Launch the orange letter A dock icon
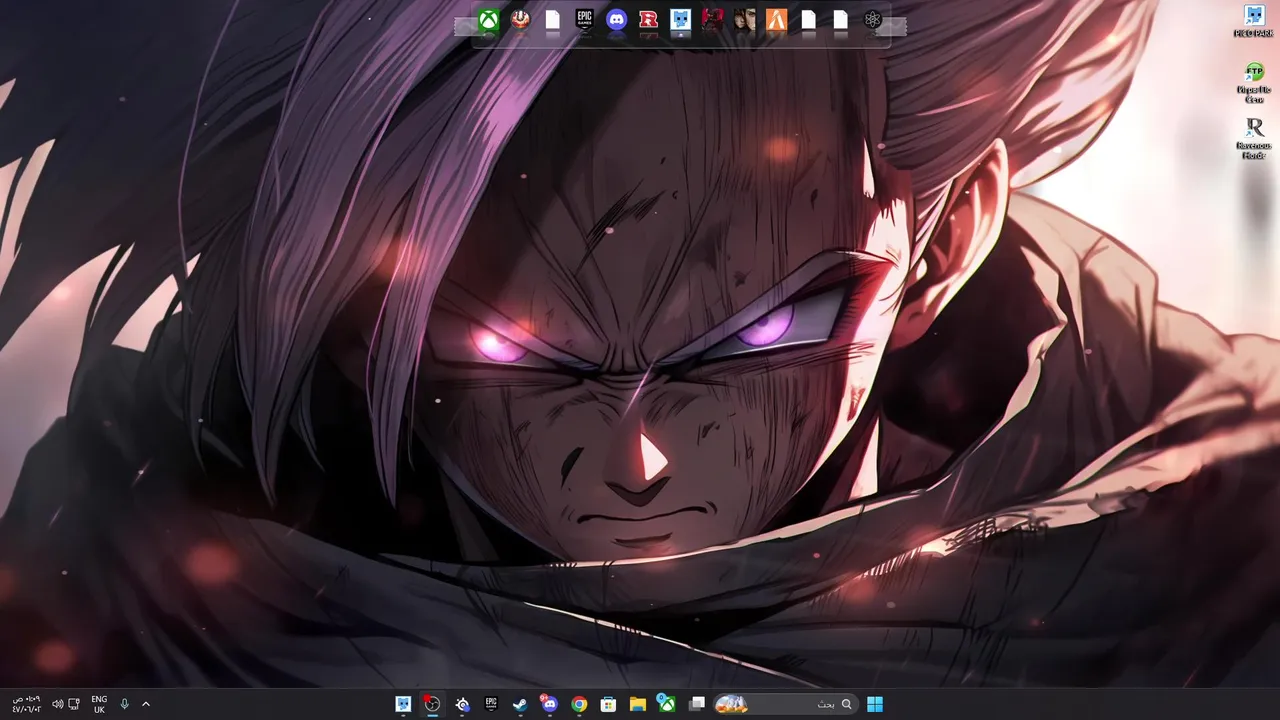The image size is (1280, 720). (776, 19)
